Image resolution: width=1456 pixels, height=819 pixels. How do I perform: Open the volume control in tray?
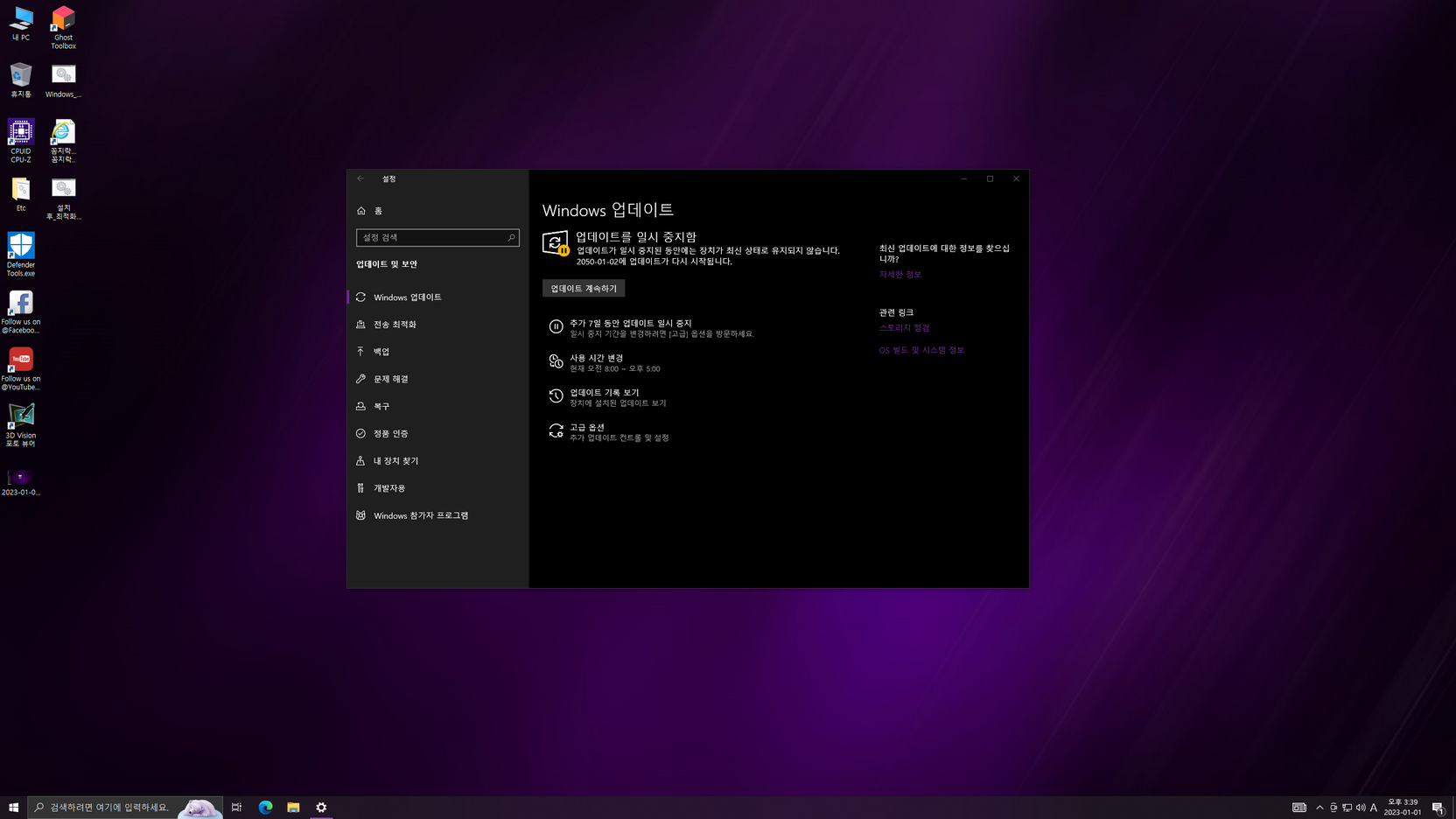tap(1361, 808)
